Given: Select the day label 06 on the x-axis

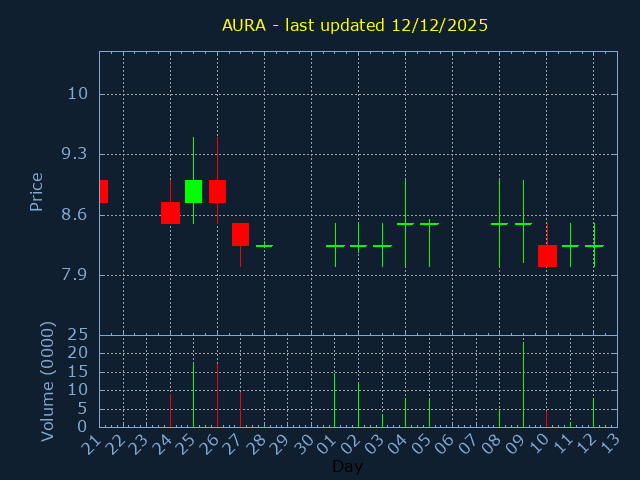Looking at the screenshot, I should click(444, 444).
